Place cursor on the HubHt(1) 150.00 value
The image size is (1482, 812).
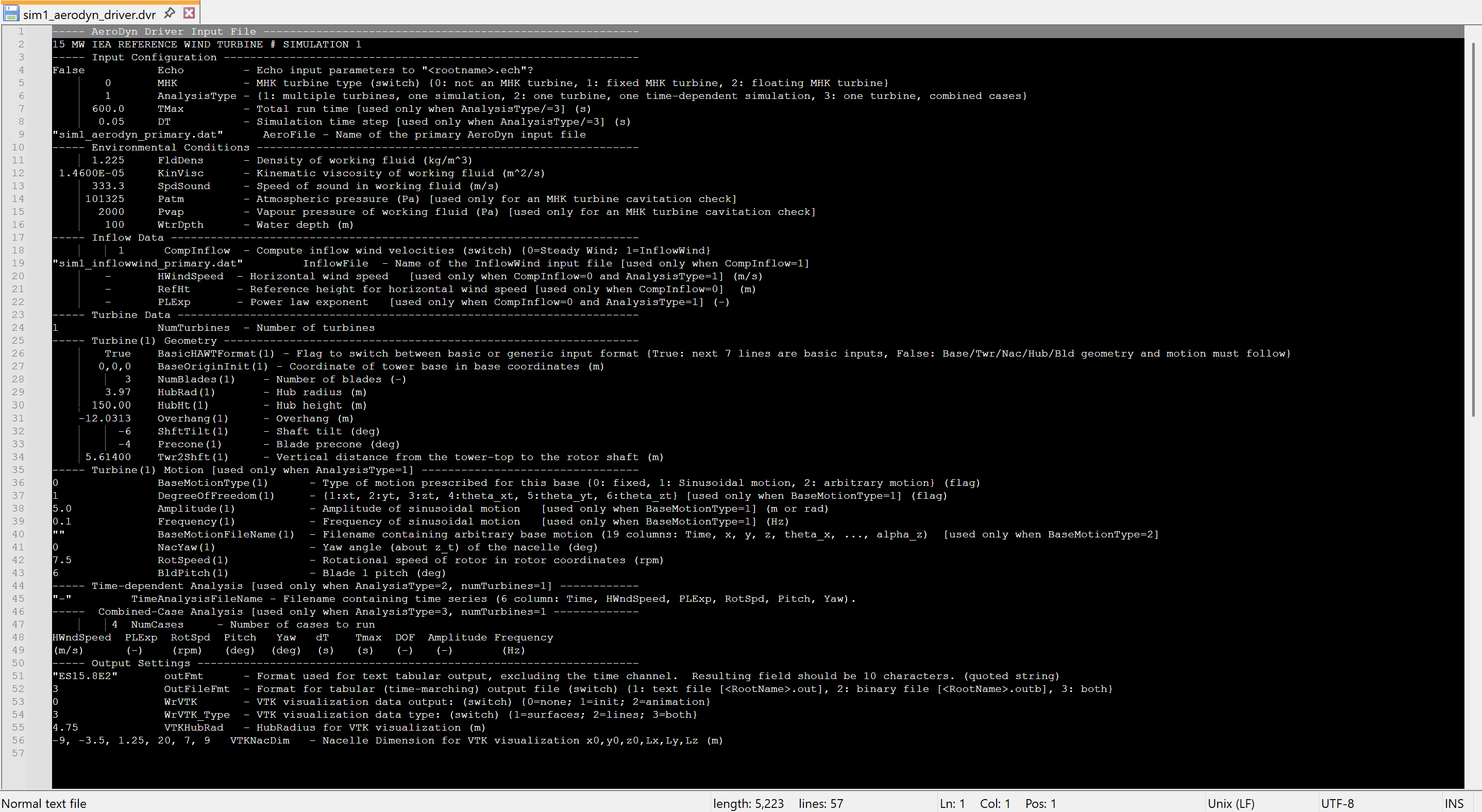pos(111,405)
